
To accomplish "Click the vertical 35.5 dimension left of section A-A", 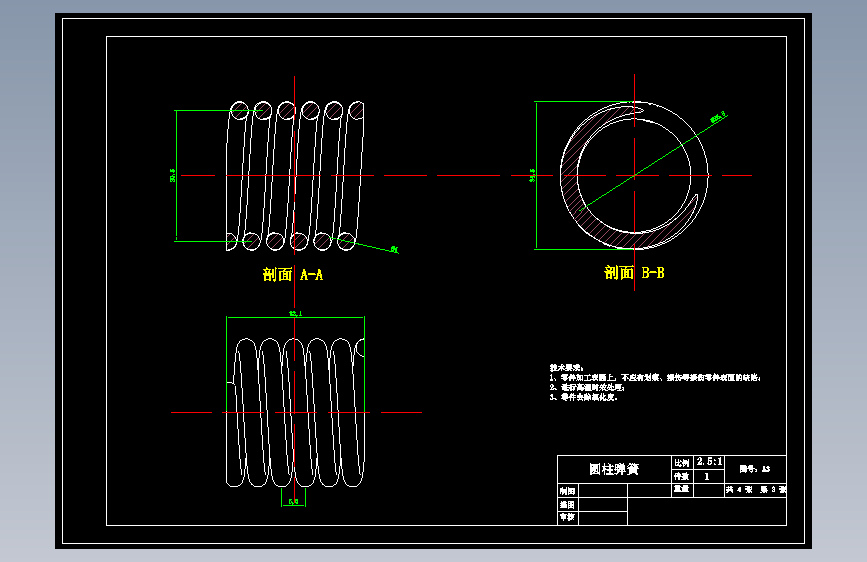I will [172, 175].
